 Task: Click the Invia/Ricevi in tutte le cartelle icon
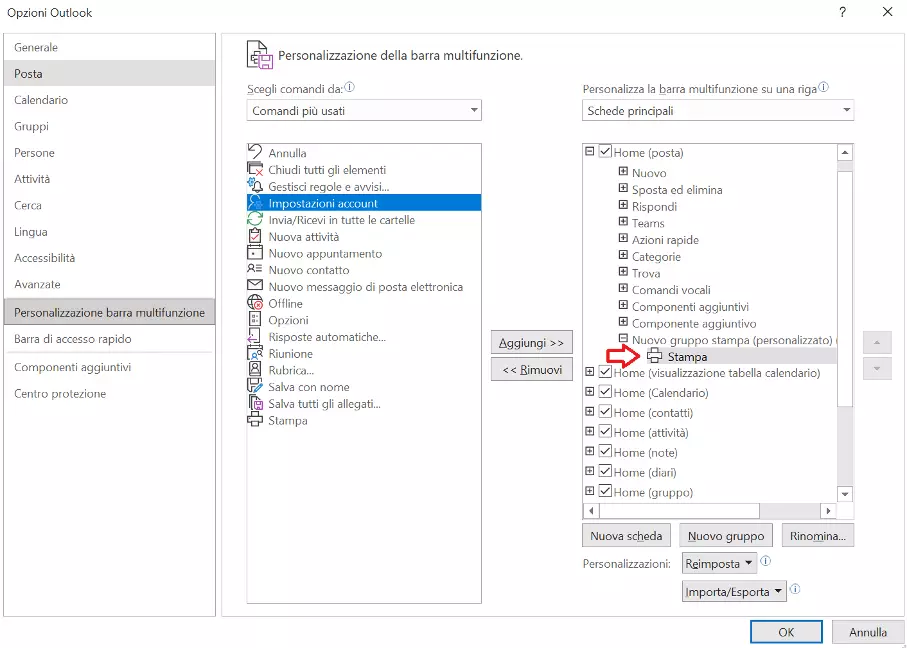(x=255, y=219)
